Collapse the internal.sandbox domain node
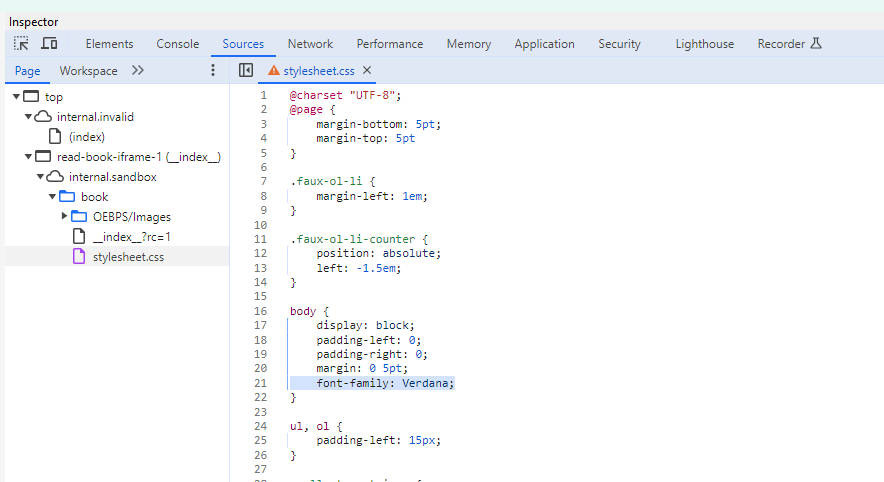The width and height of the screenshot is (884, 482). click(x=41, y=177)
